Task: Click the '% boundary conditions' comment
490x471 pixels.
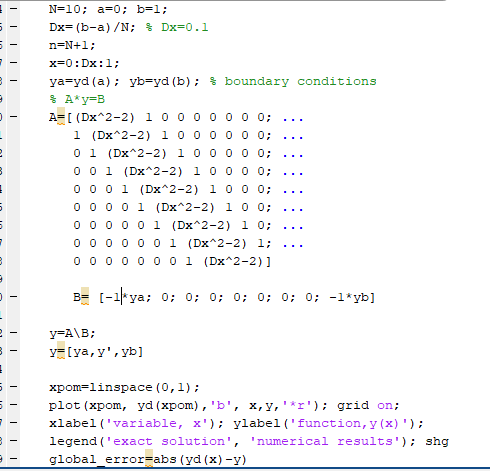Action: coord(293,81)
